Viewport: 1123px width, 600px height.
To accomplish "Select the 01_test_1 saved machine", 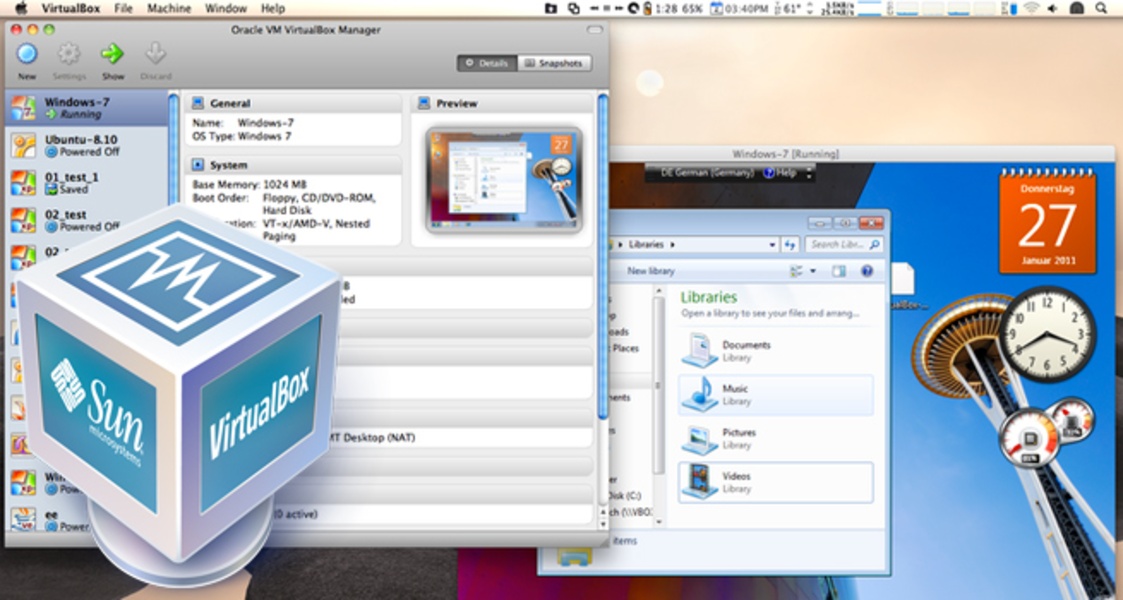I will (71, 182).
